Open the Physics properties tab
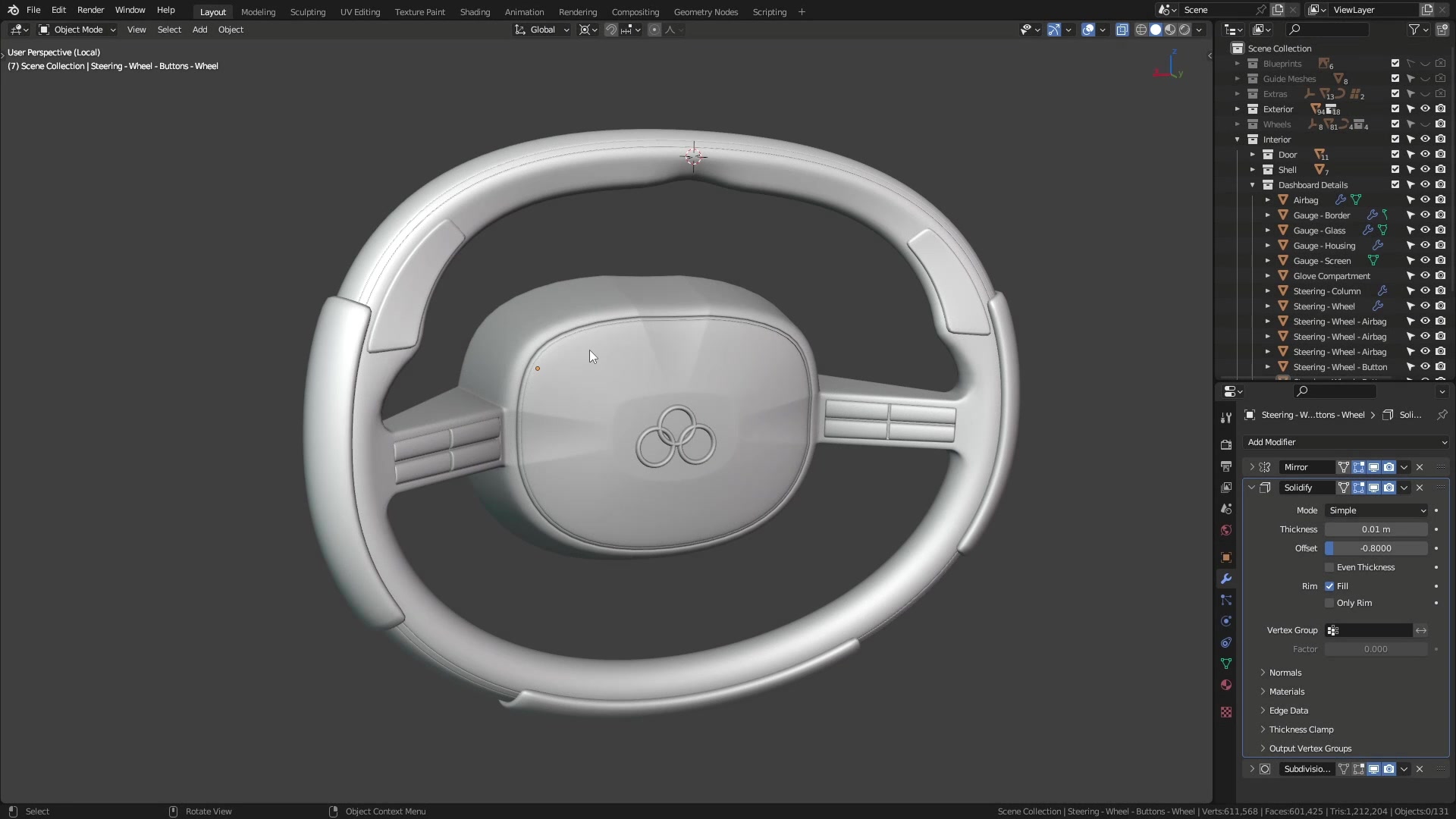 (1226, 621)
